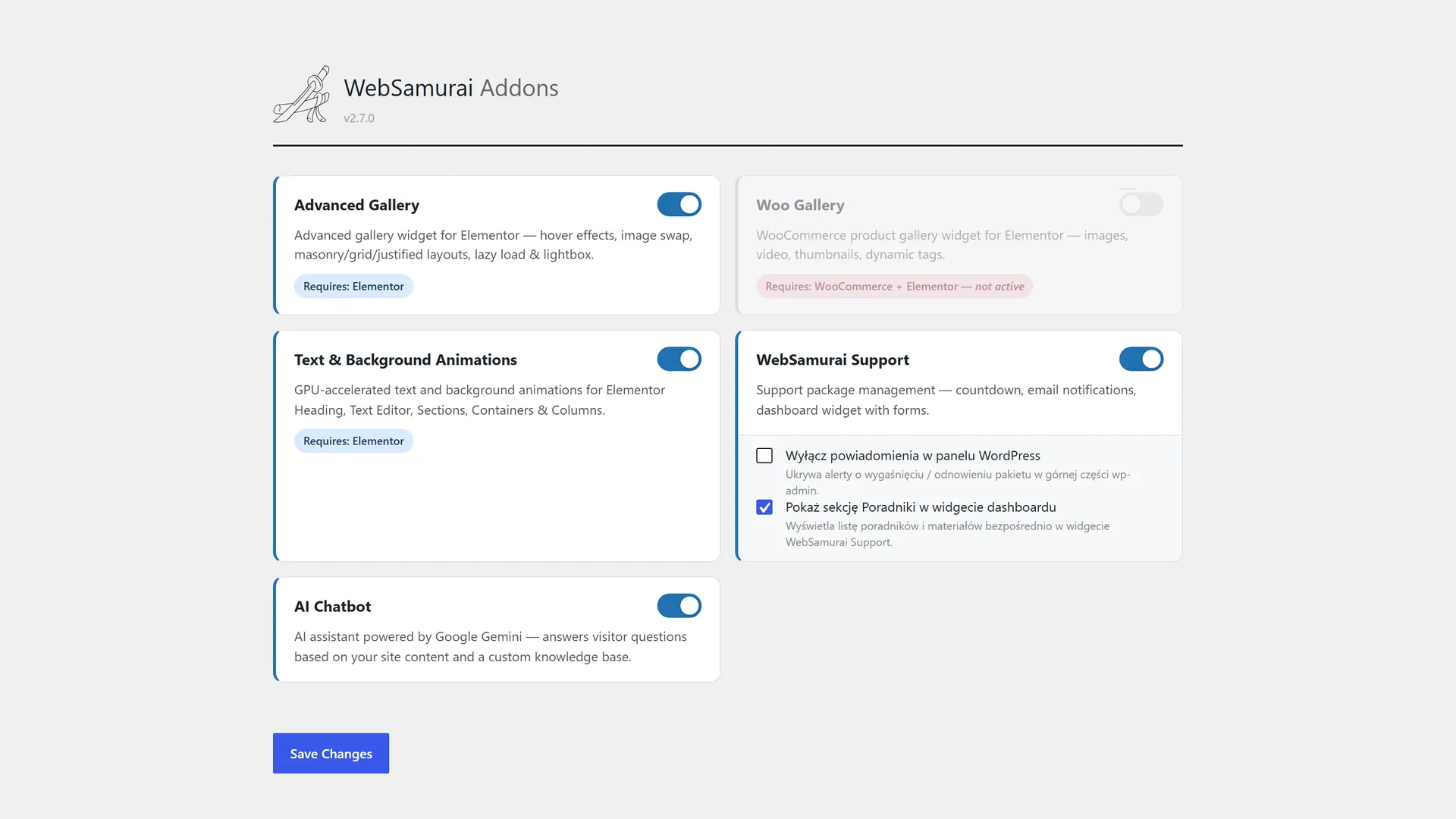Toggle the disabled Woo Gallery switch

[x=1141, y=205]
